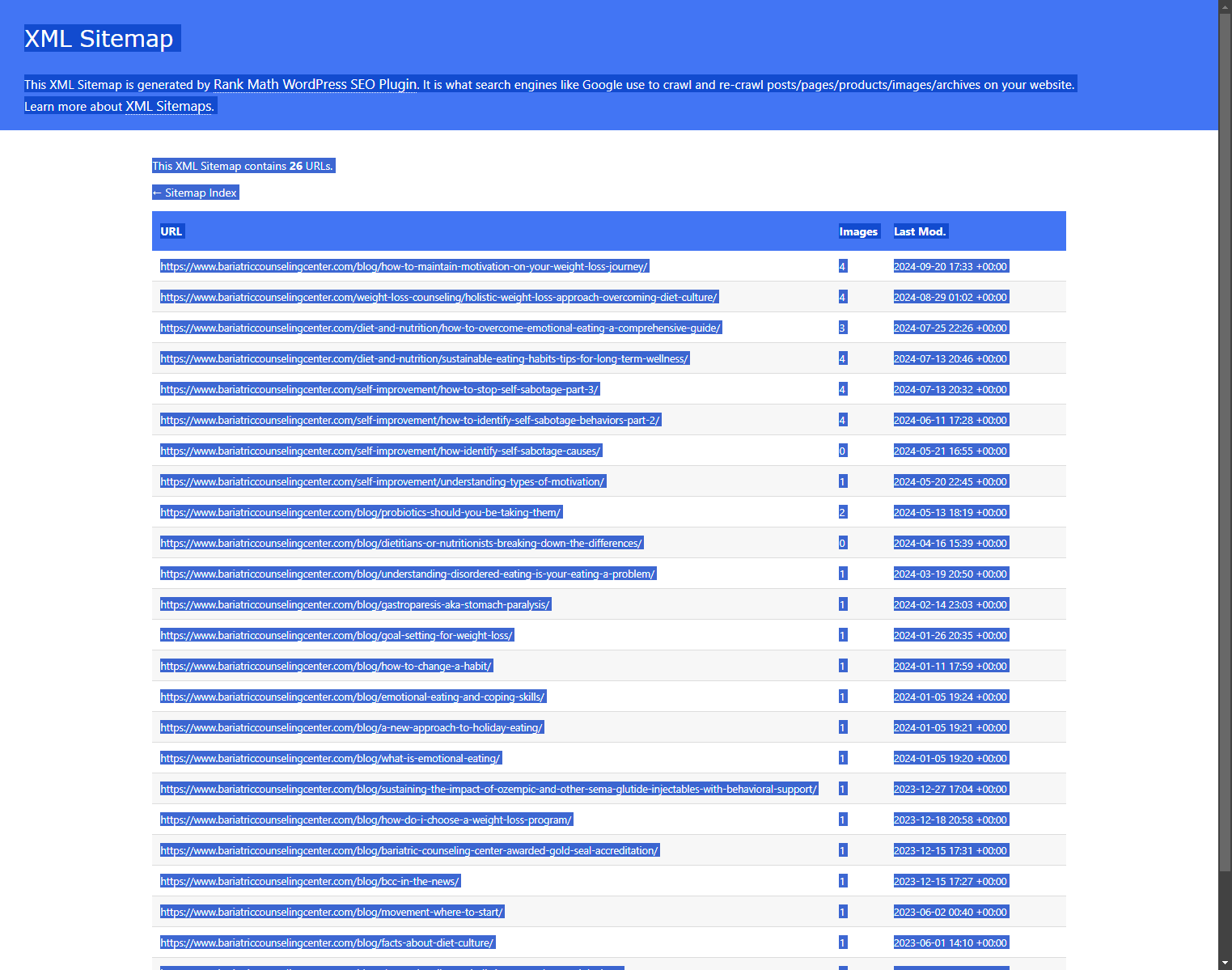The image size is (1232, 970).
Task: Open probiotics-should-you-be-taking-them URL
Action: [360, 512]
